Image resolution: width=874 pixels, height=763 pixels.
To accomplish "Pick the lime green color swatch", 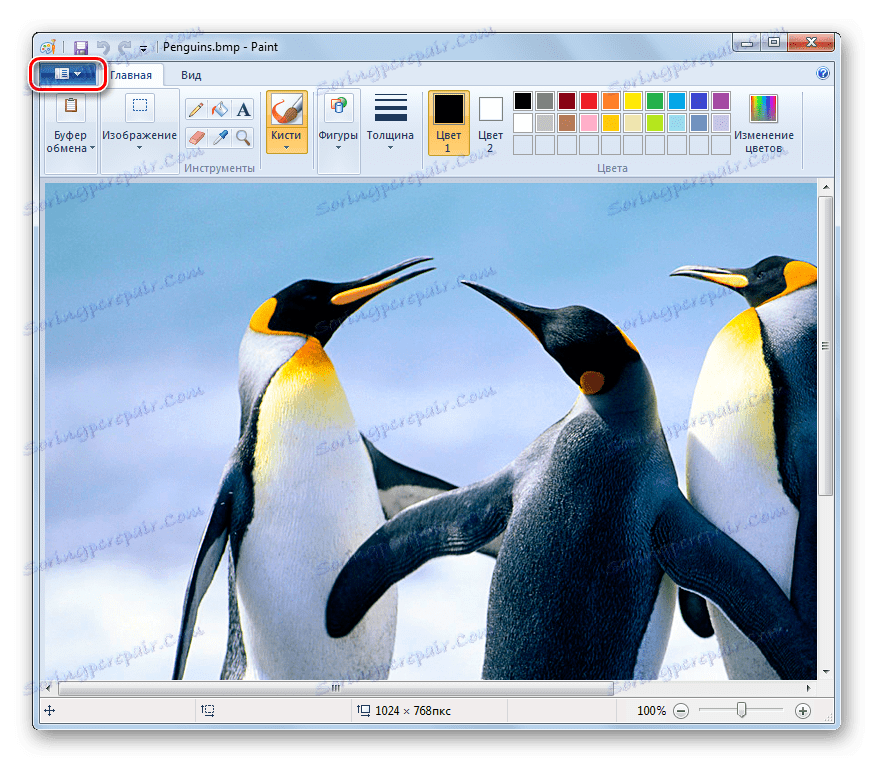I will 655,123.
